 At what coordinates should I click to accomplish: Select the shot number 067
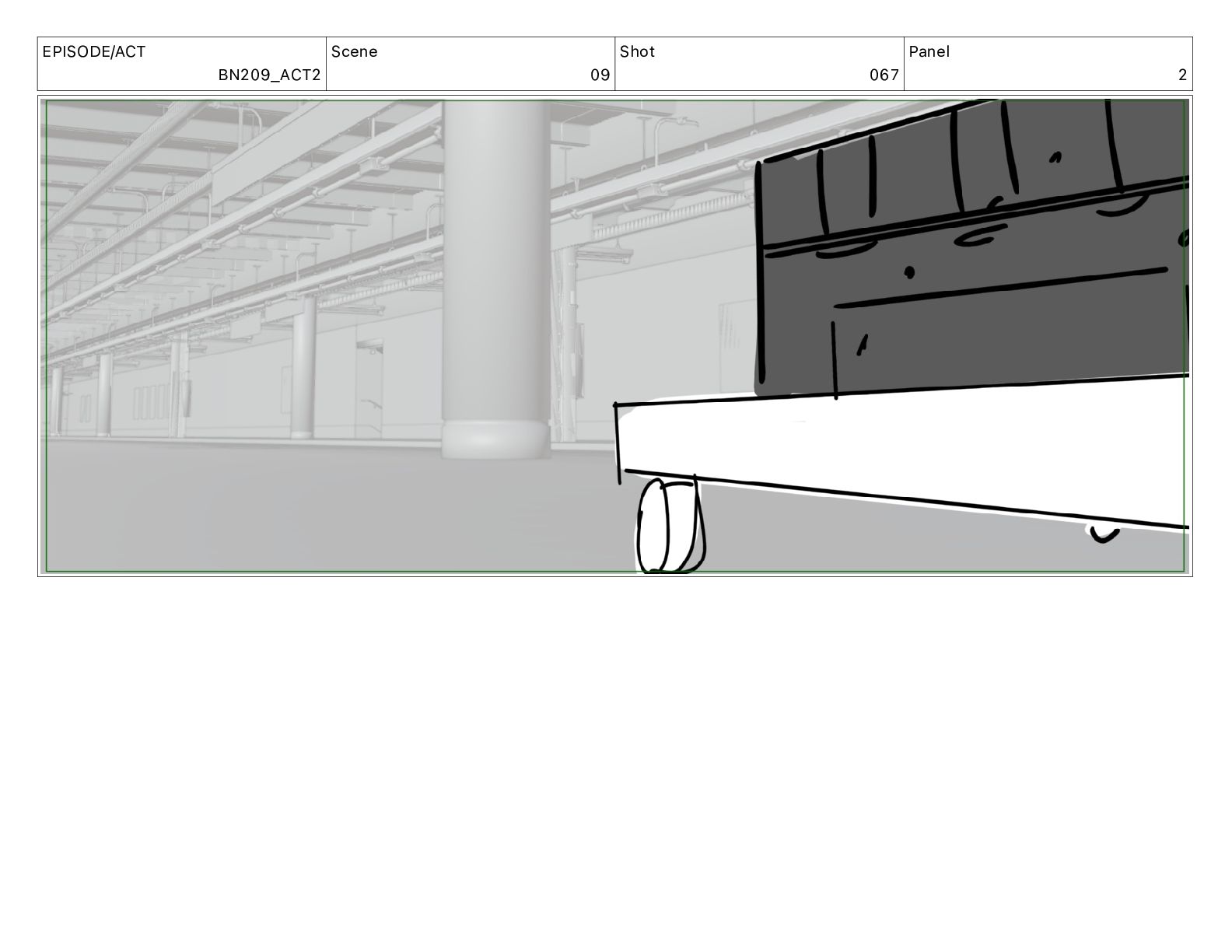click(884, 75)
